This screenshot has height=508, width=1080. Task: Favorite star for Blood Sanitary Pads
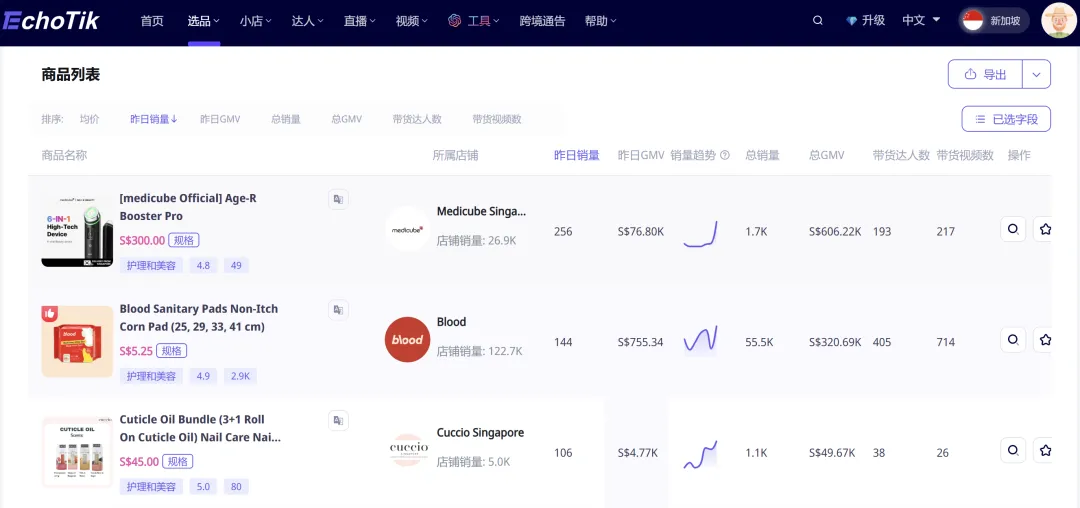[x=1045, y=340]
